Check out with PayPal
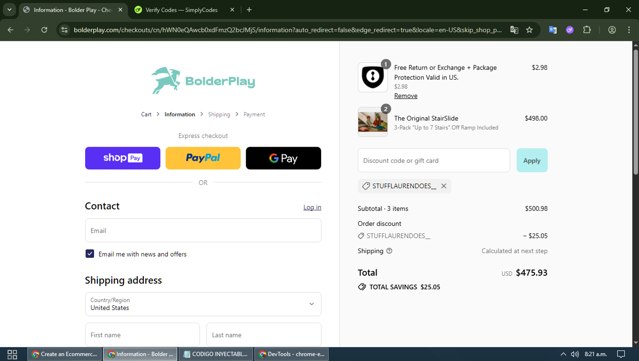 click(203, 158)
